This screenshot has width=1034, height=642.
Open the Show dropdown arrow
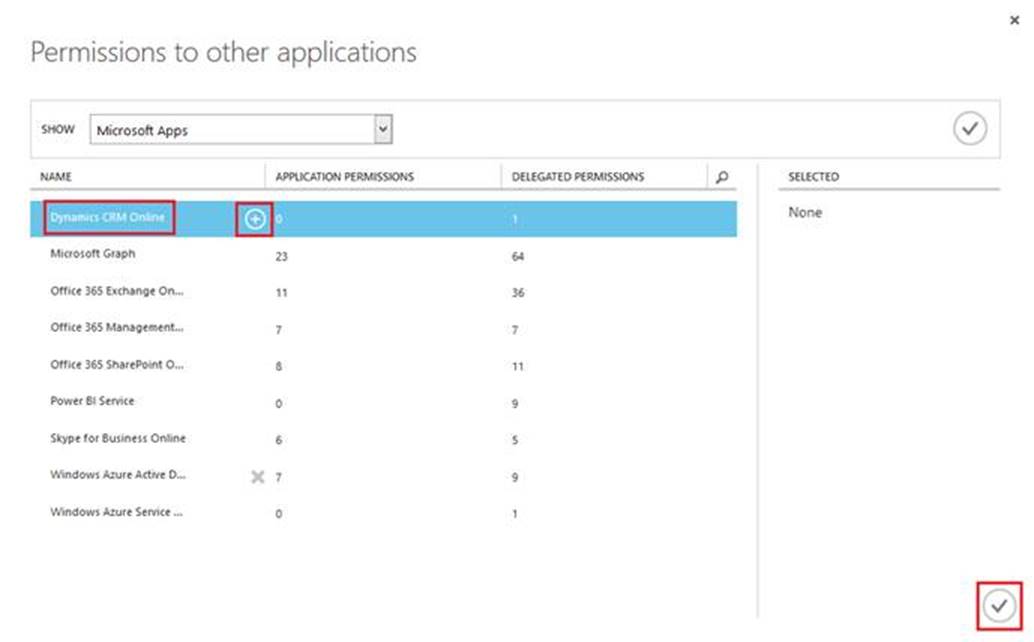point(382,129)
